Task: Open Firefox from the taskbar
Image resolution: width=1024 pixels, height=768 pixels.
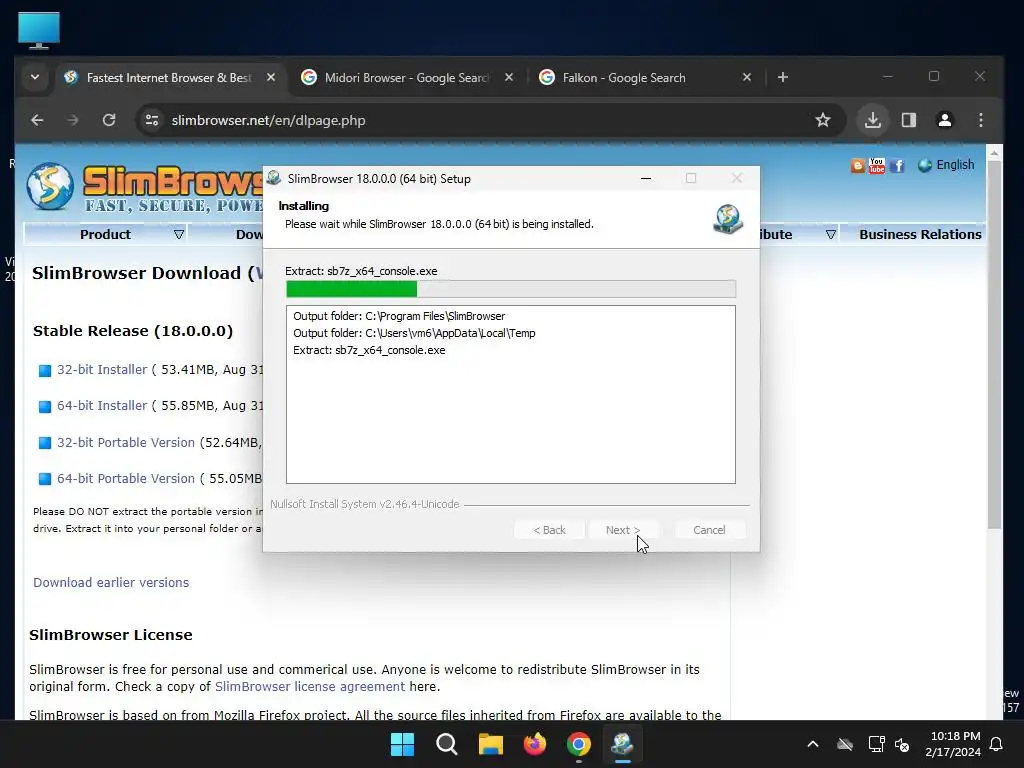Action: pos(535,744)
